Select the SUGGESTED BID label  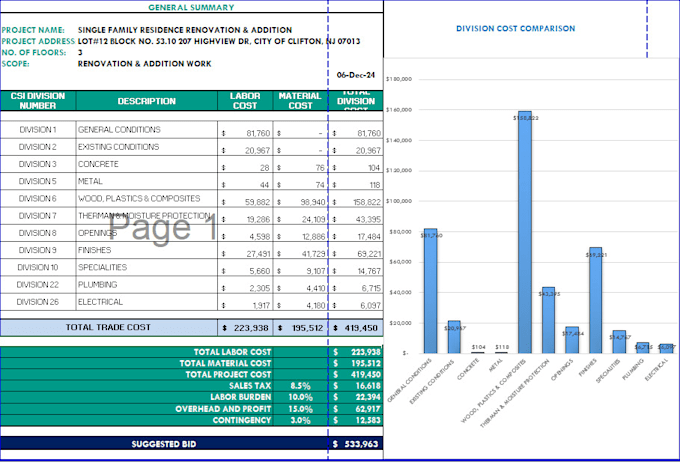click(164, 444)
